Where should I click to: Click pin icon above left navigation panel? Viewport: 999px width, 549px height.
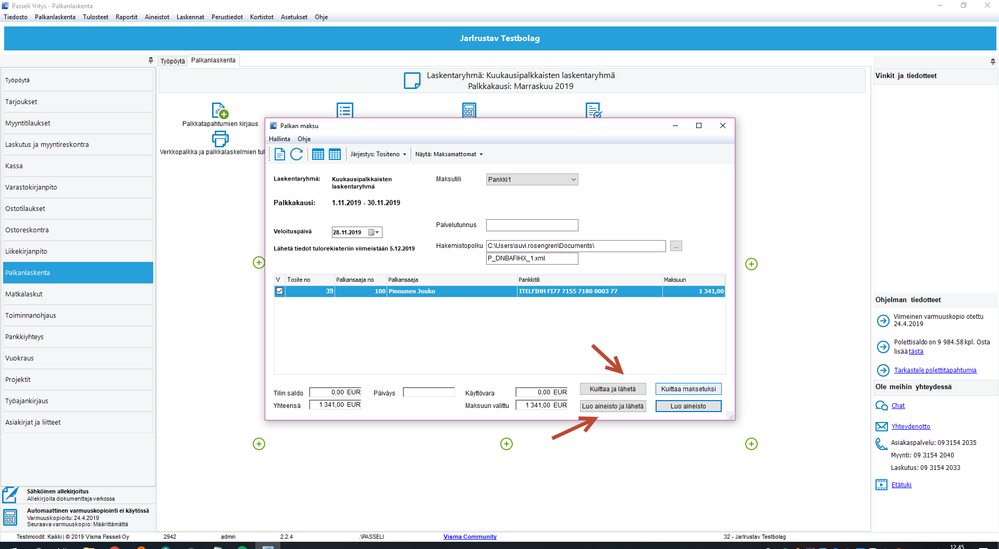150,60
